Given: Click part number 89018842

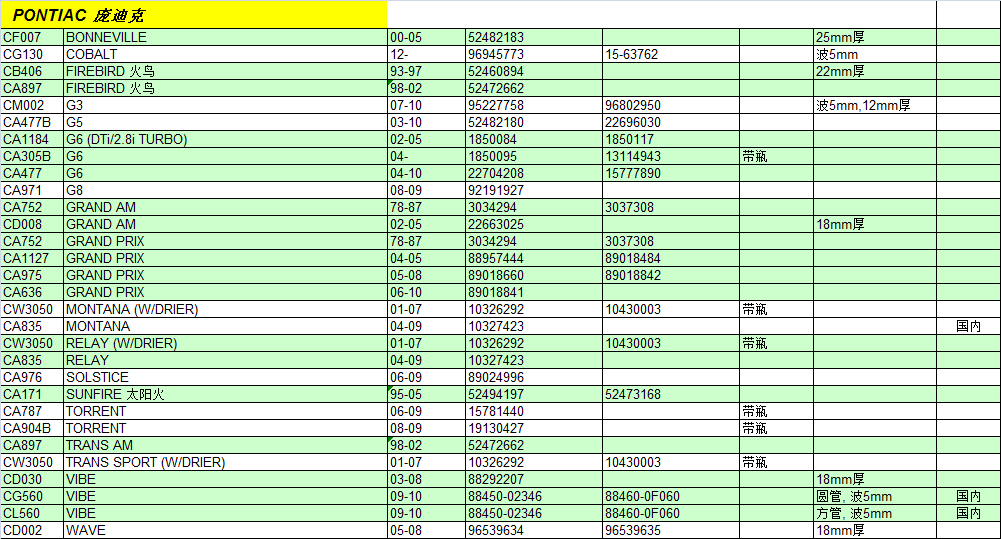Looking at the screenshot, I should 671,275.
